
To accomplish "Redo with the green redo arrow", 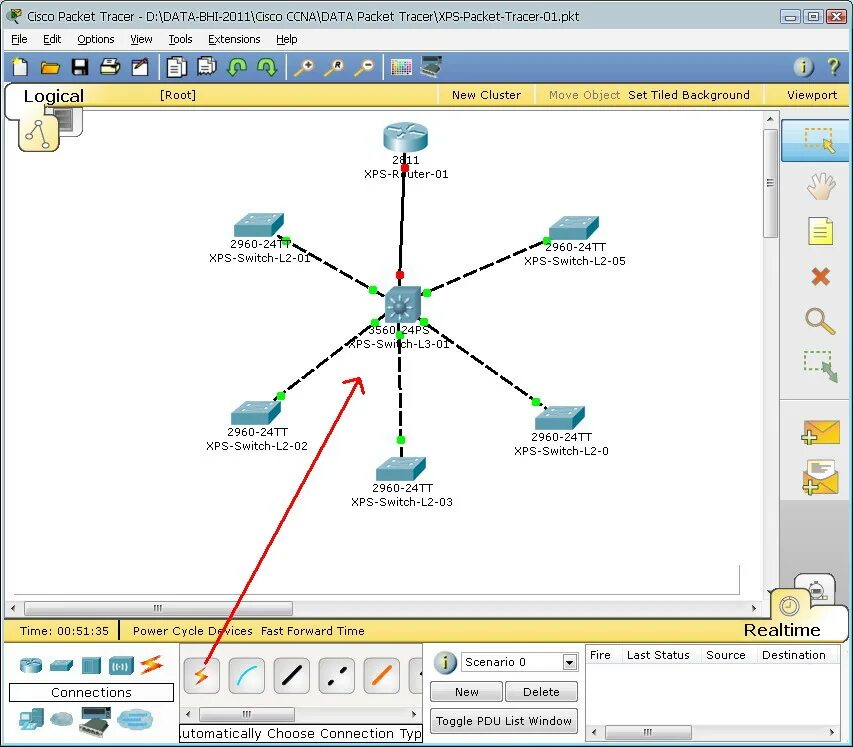I will (x=267, y=67).
